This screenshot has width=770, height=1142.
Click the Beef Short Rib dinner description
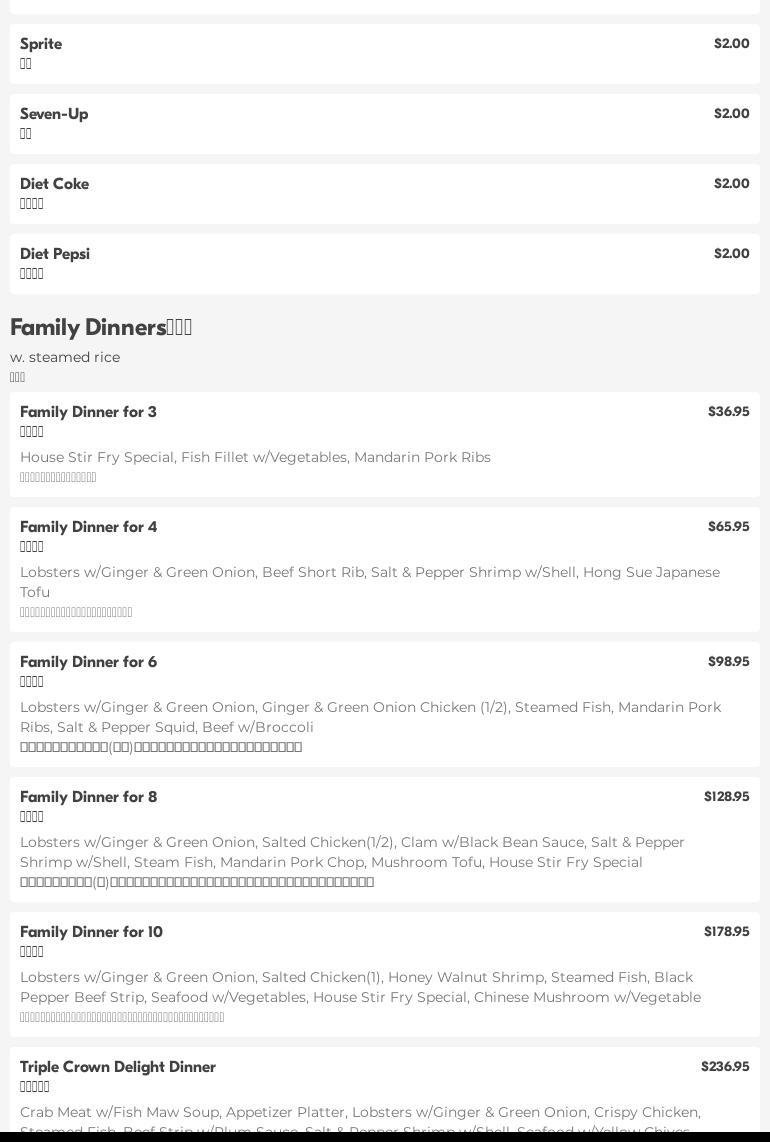[x=370, y=581]
